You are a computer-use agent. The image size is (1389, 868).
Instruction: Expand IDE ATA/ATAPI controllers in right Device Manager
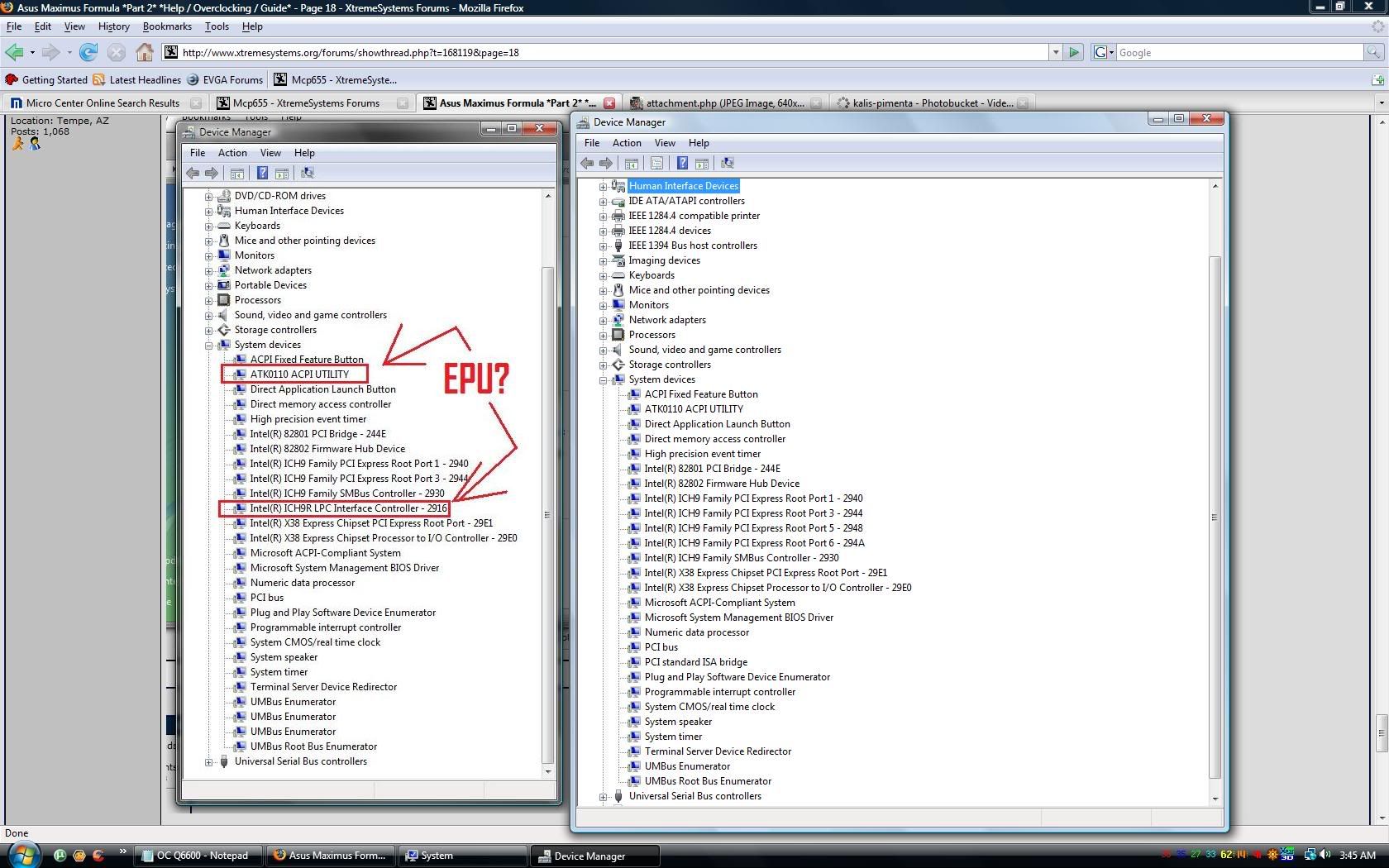604,202
